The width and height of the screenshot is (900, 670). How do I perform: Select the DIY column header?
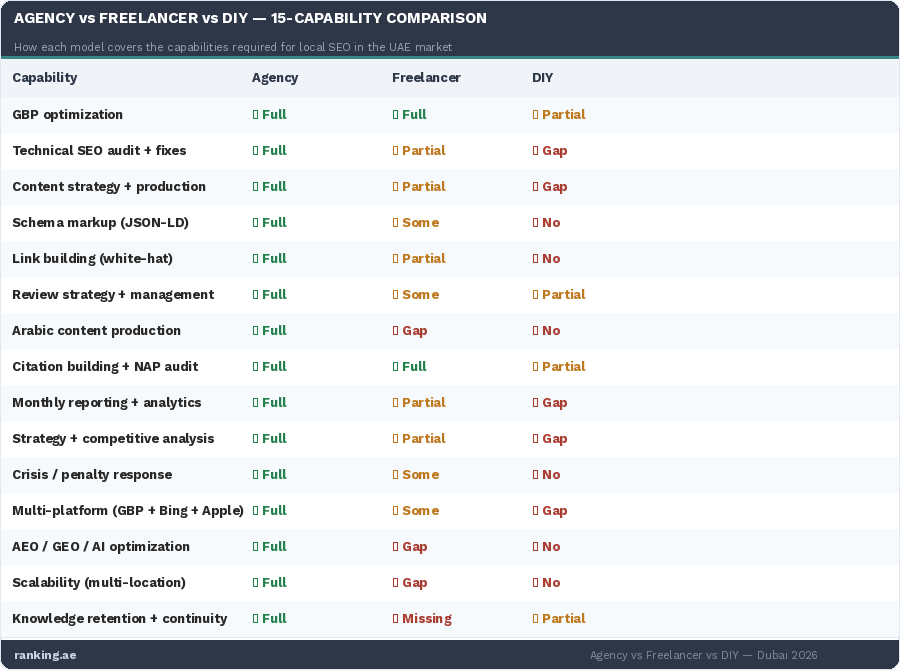(542, 78)
